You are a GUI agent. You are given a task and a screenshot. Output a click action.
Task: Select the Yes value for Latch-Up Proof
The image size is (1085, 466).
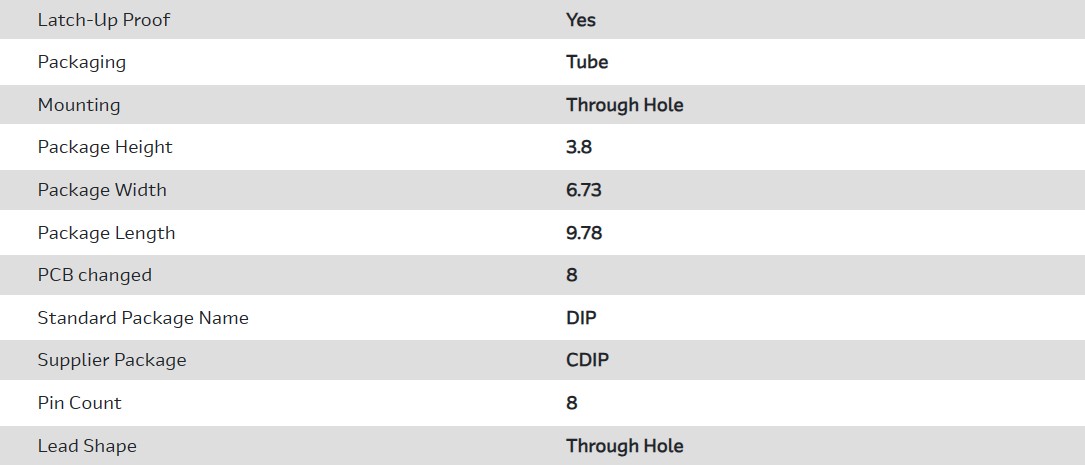click(580, 20)
